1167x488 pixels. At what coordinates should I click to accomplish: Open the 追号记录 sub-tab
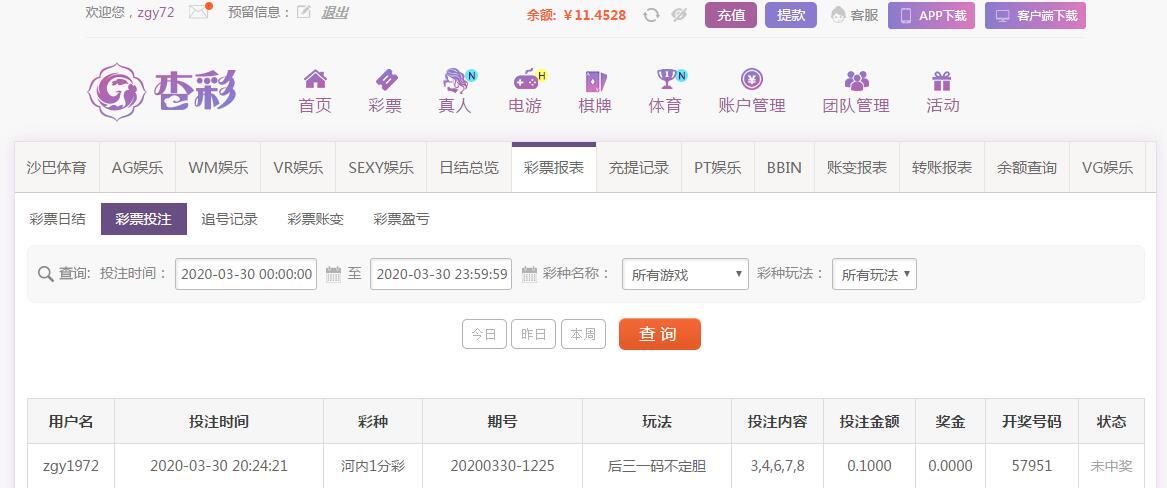point(229,219)
